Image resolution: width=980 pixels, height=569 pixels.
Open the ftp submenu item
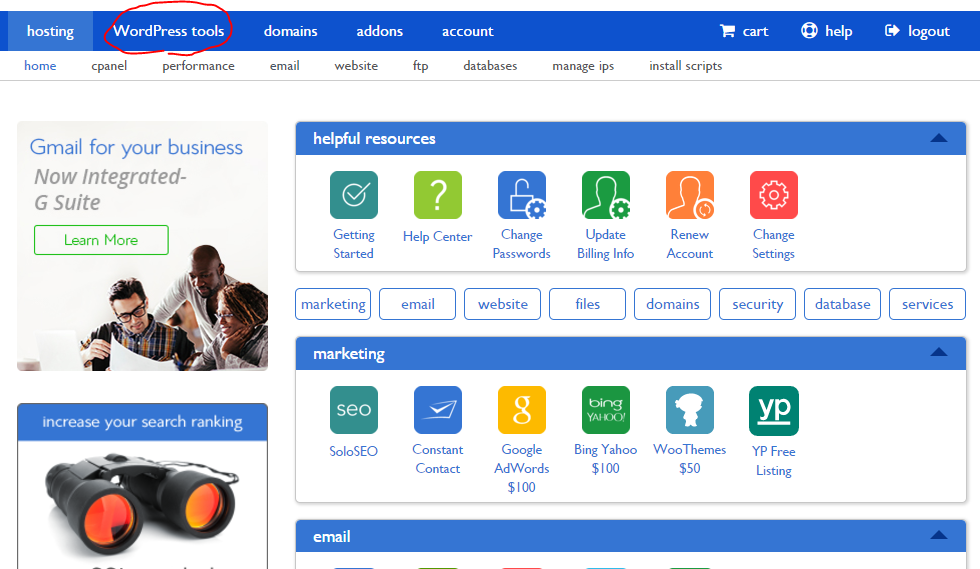point(421,66)
